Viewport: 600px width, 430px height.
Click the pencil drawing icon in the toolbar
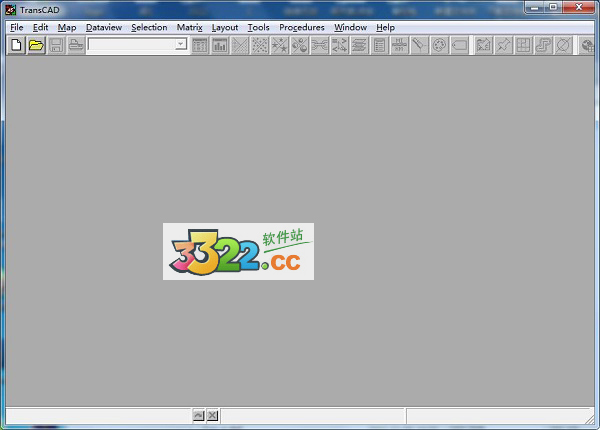pos(419,46)
